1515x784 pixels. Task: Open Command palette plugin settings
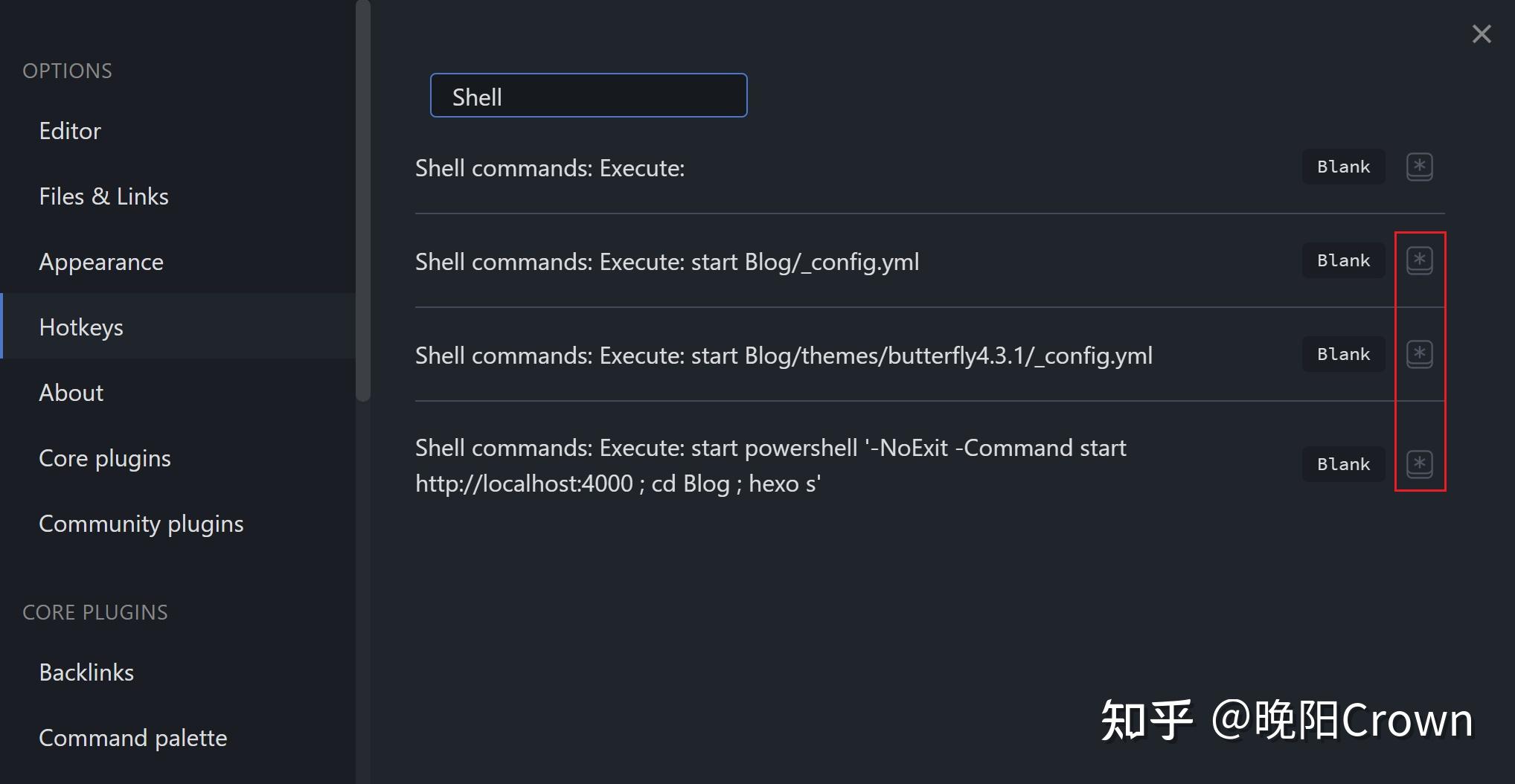click(133, 738)
